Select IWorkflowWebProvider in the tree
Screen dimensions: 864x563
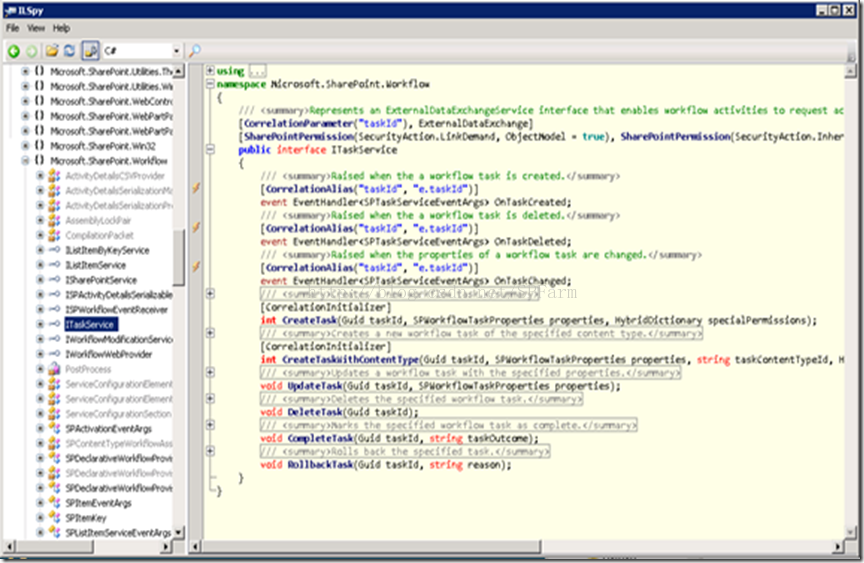point(109,354)
